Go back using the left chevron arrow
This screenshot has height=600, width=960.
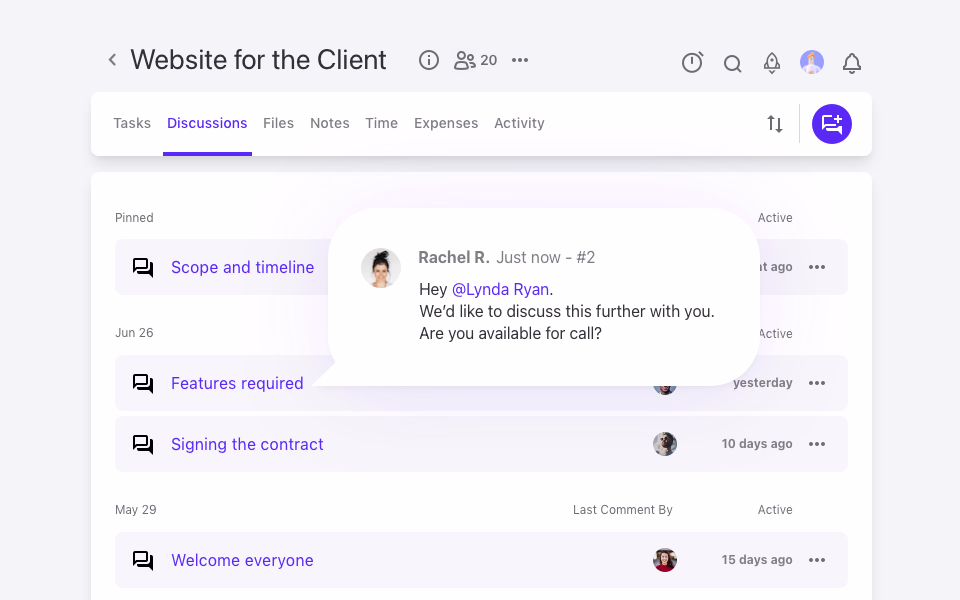pos(112,60)
